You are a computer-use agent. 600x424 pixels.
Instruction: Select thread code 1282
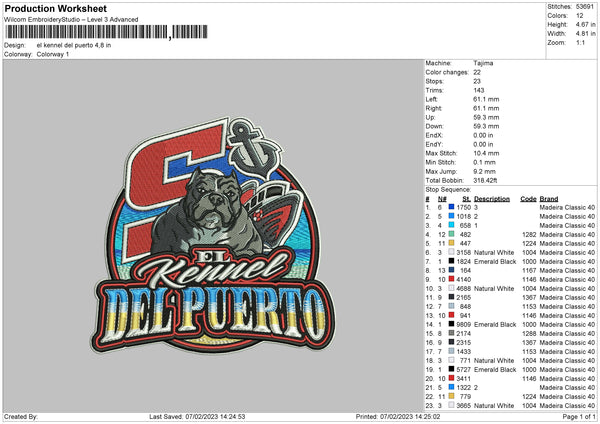[x=529, y=234]
